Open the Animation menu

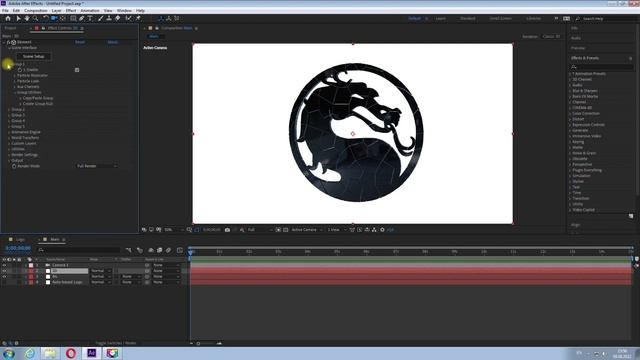coord(90,11)
